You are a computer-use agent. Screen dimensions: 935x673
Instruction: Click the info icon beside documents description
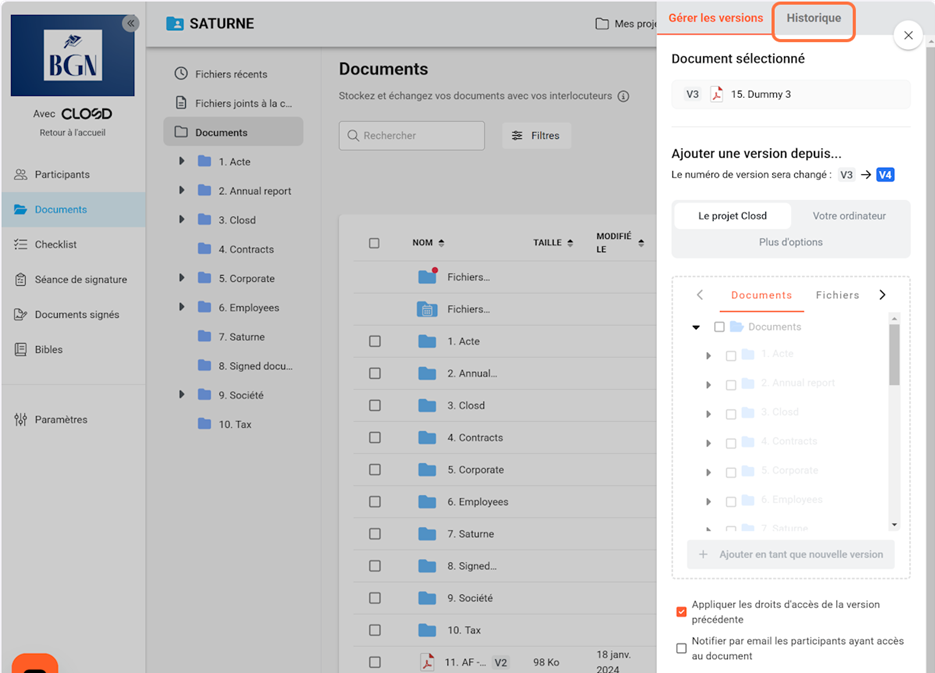click(624, 97)
